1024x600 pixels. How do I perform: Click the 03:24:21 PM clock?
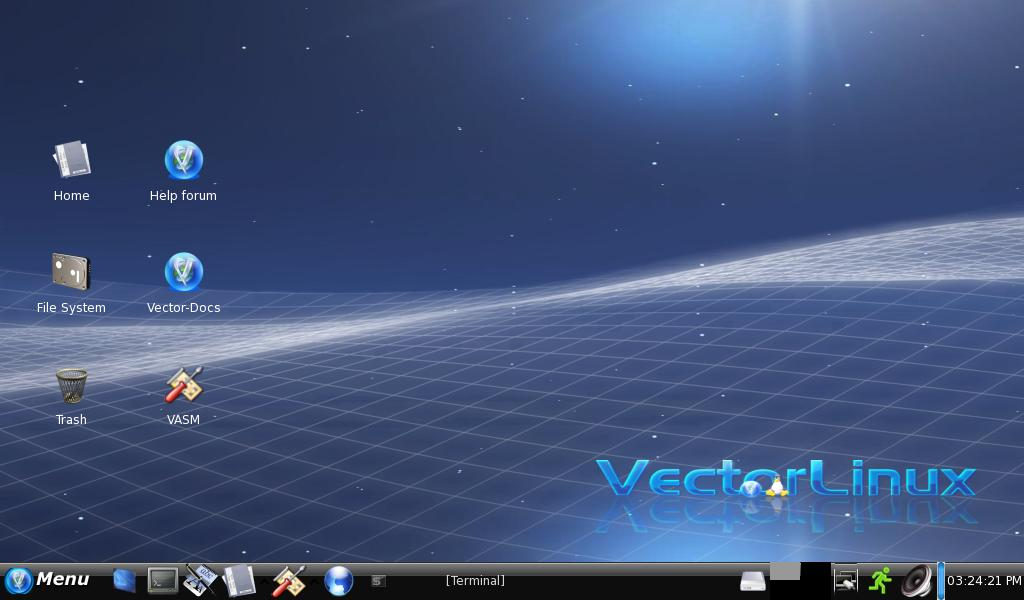point(984,580)
